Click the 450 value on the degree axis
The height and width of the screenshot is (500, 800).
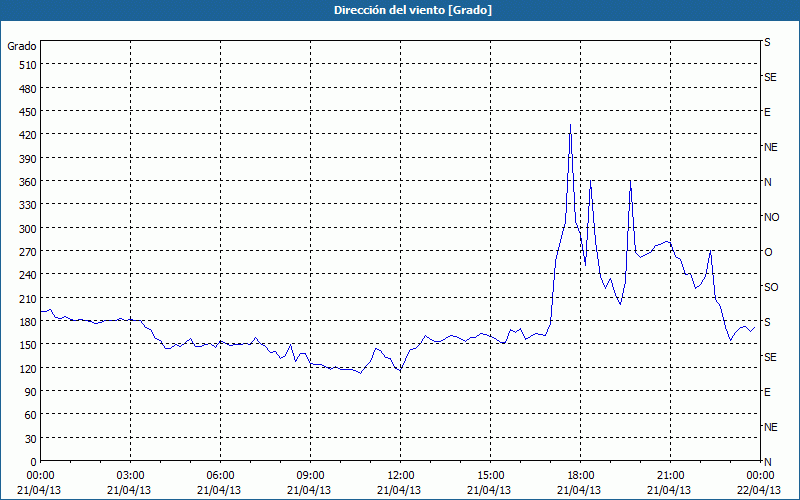pyautogui.click(x=28, y=112)
